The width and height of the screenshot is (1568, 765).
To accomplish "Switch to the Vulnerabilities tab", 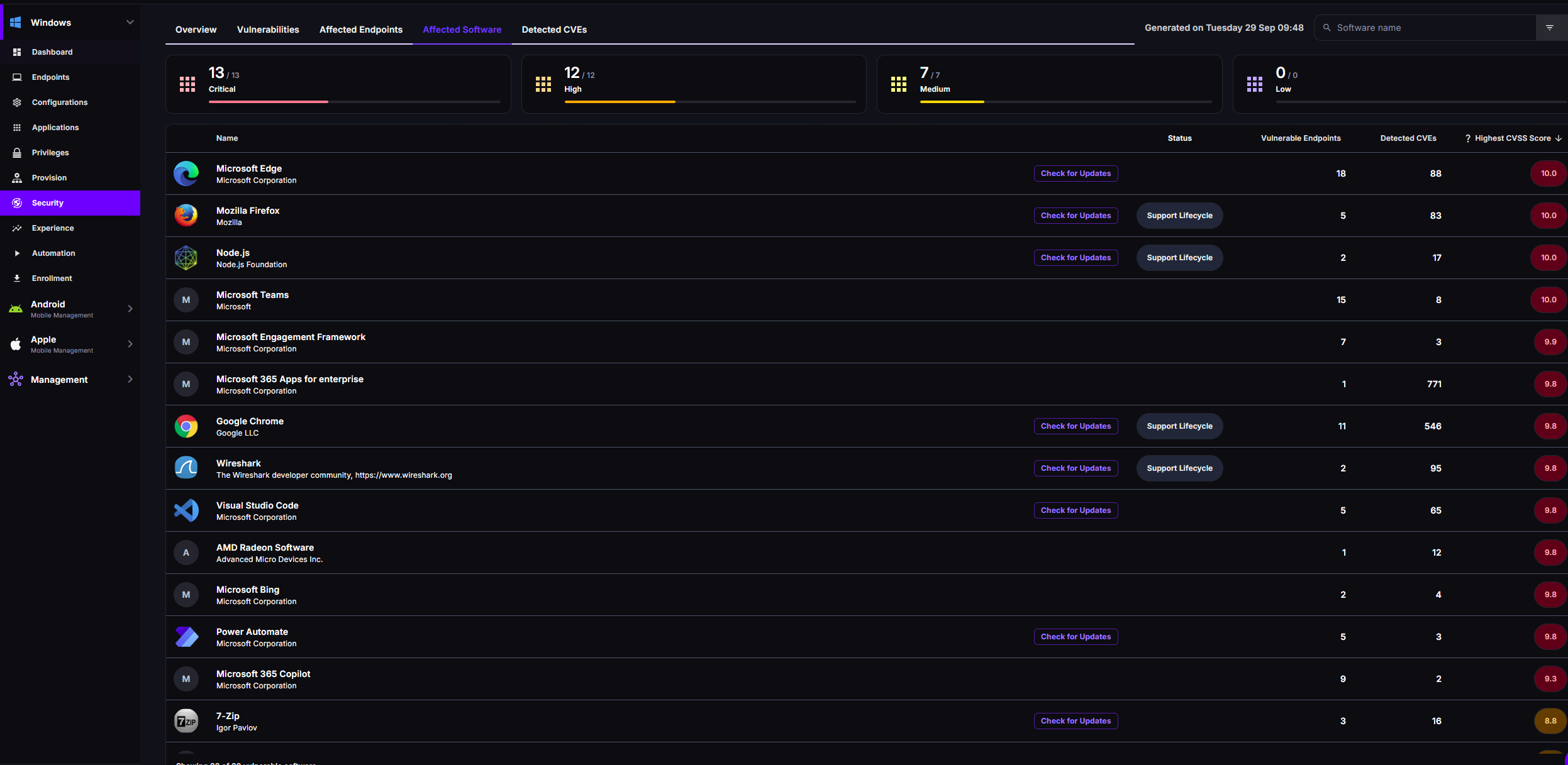I will (268, 30).
